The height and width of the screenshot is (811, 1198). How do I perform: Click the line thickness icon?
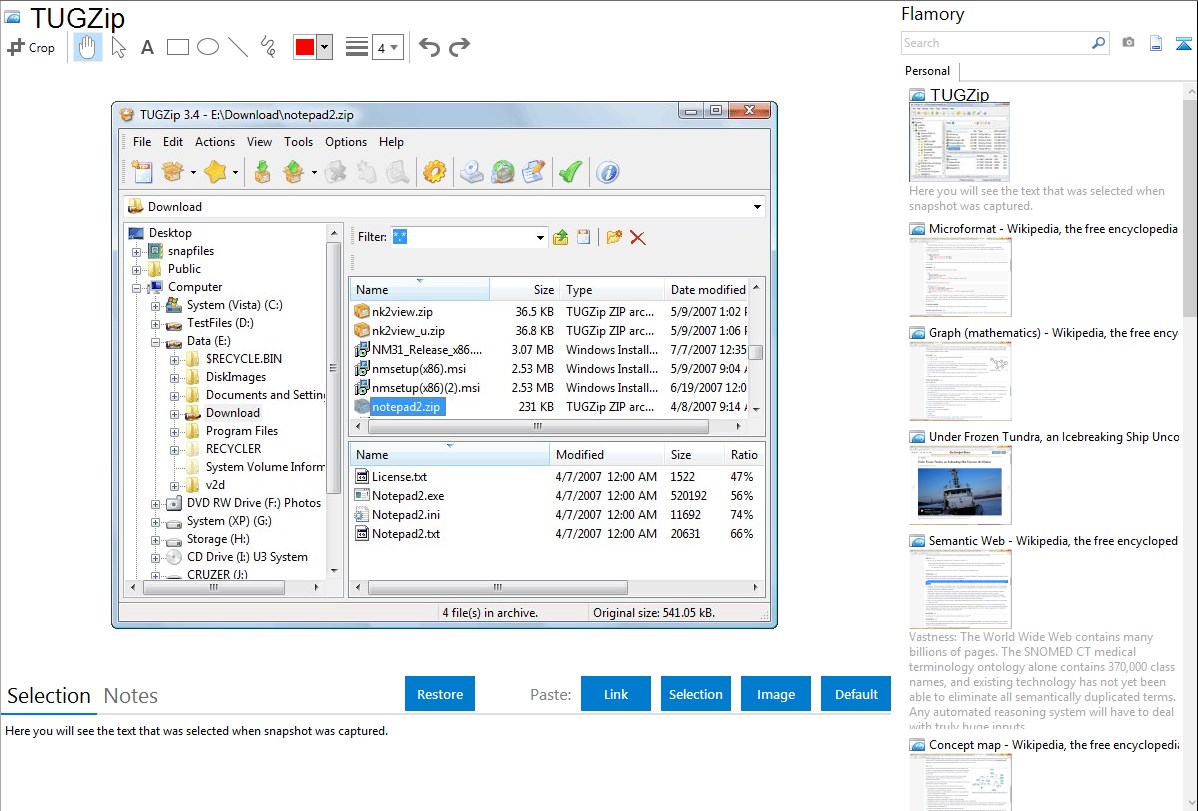click(x=357, y=47)
